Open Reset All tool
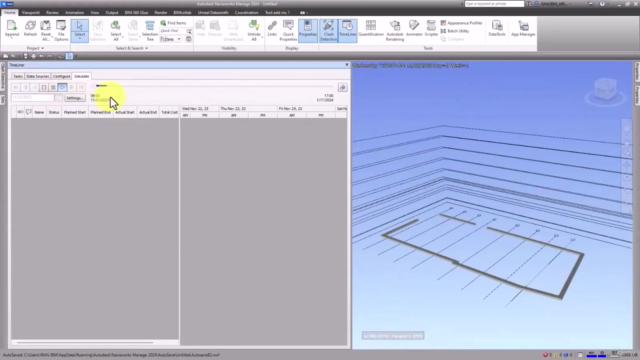 (x=45, y=30)
